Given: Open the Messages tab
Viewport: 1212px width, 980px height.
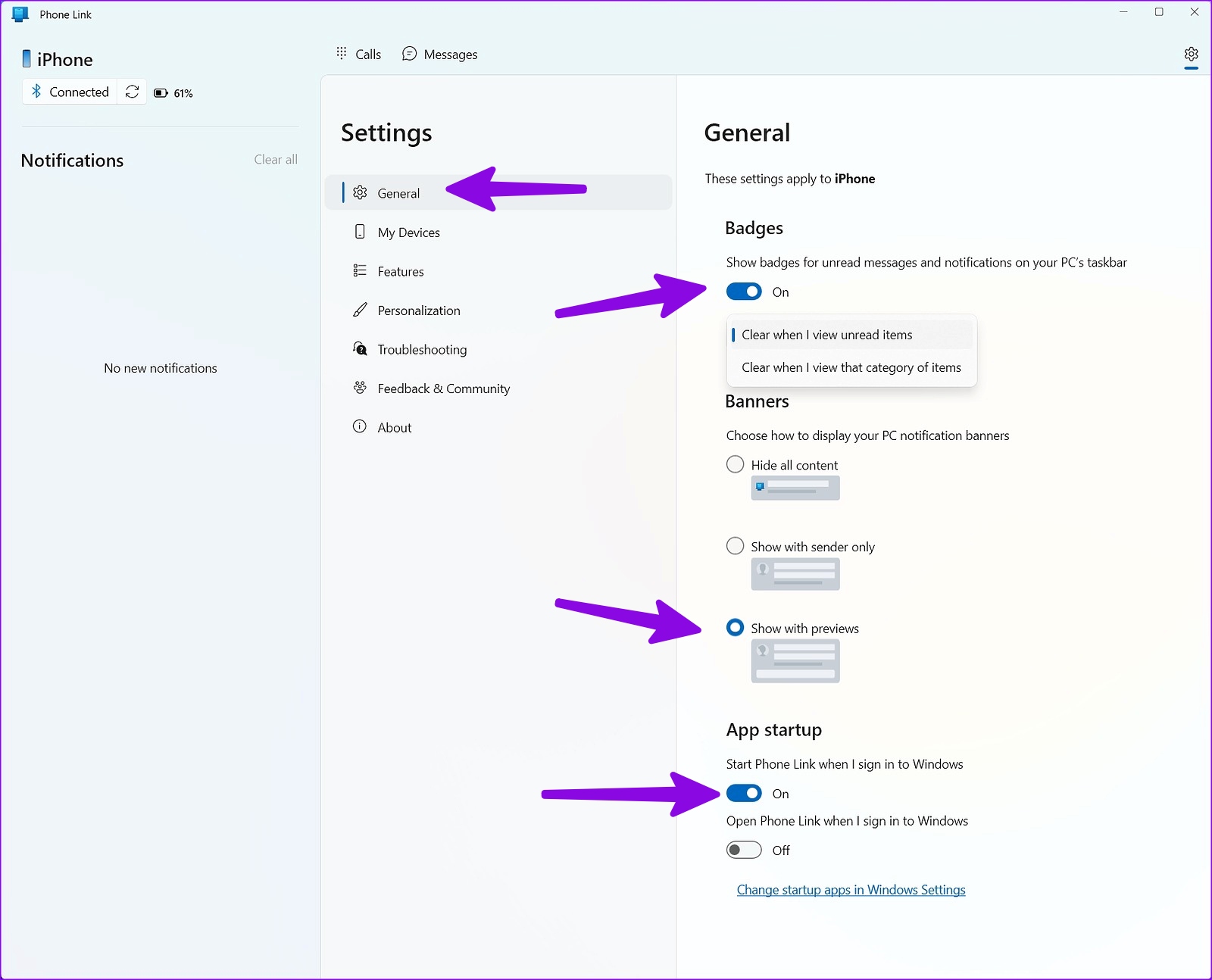Looking at the screenshot, I should [440, 54].
